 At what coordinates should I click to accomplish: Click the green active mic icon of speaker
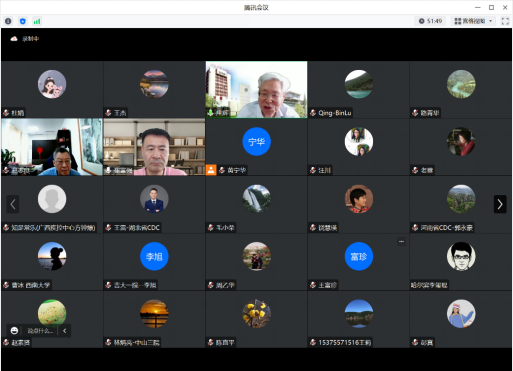coord(210,113)
